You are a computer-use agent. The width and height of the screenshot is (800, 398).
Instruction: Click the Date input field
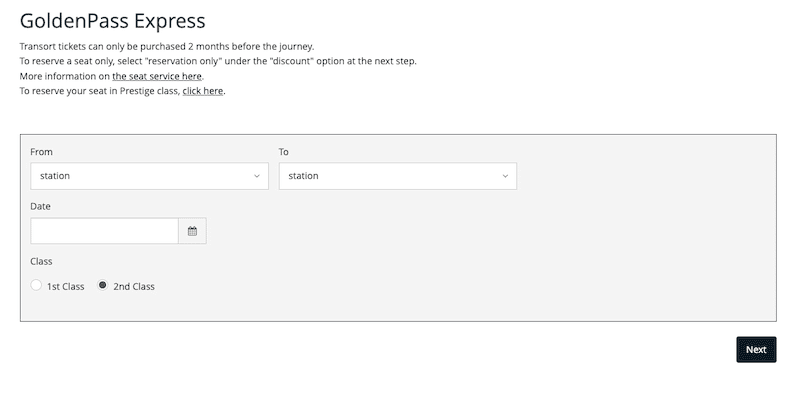105,231
